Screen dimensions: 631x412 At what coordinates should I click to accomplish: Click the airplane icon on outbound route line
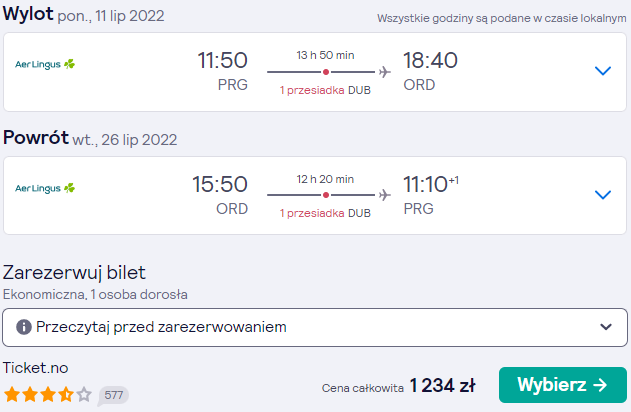pos(385,72)
